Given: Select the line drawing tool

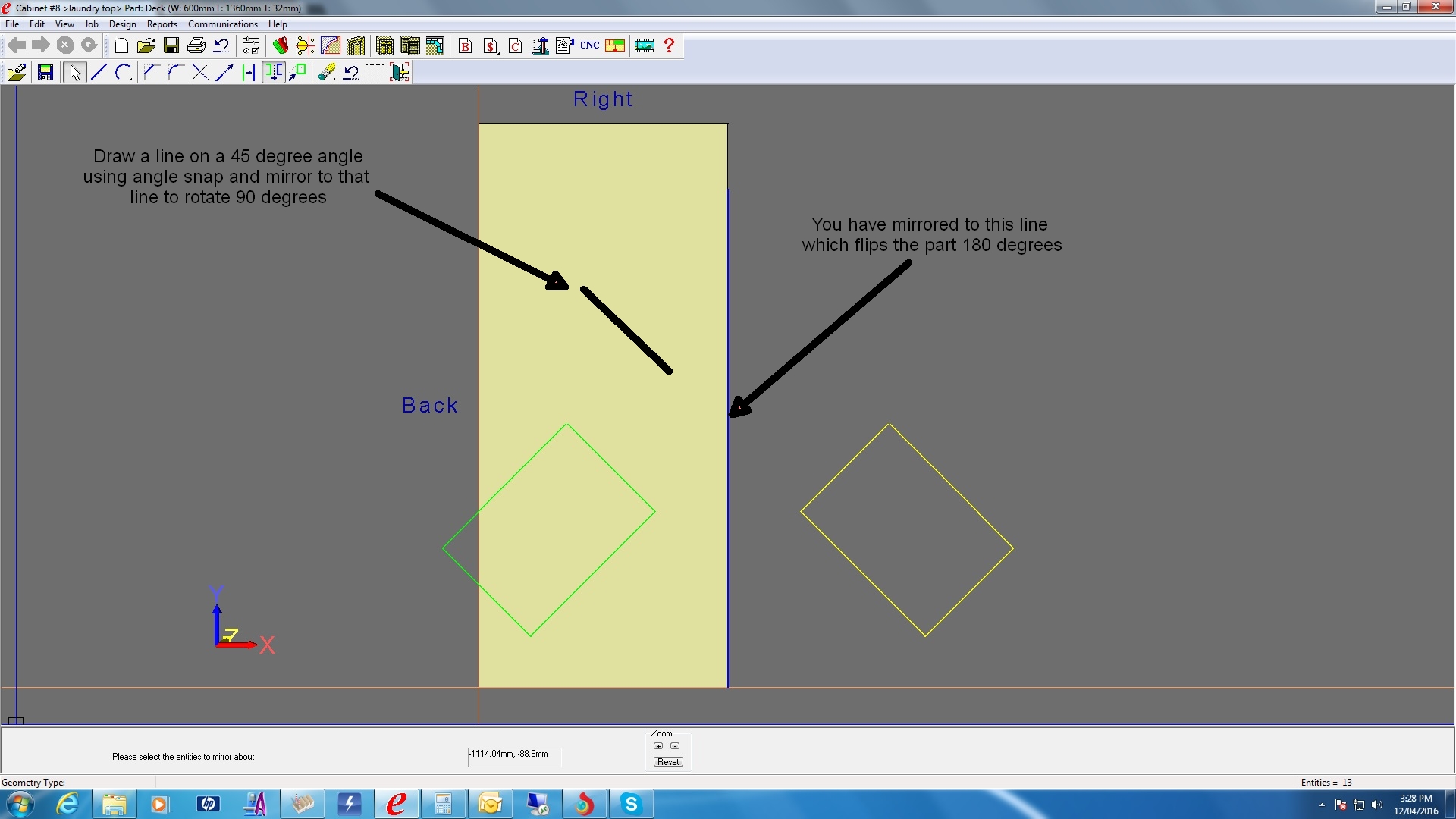Looking at the screenshot, I should (x=99, y=72).
